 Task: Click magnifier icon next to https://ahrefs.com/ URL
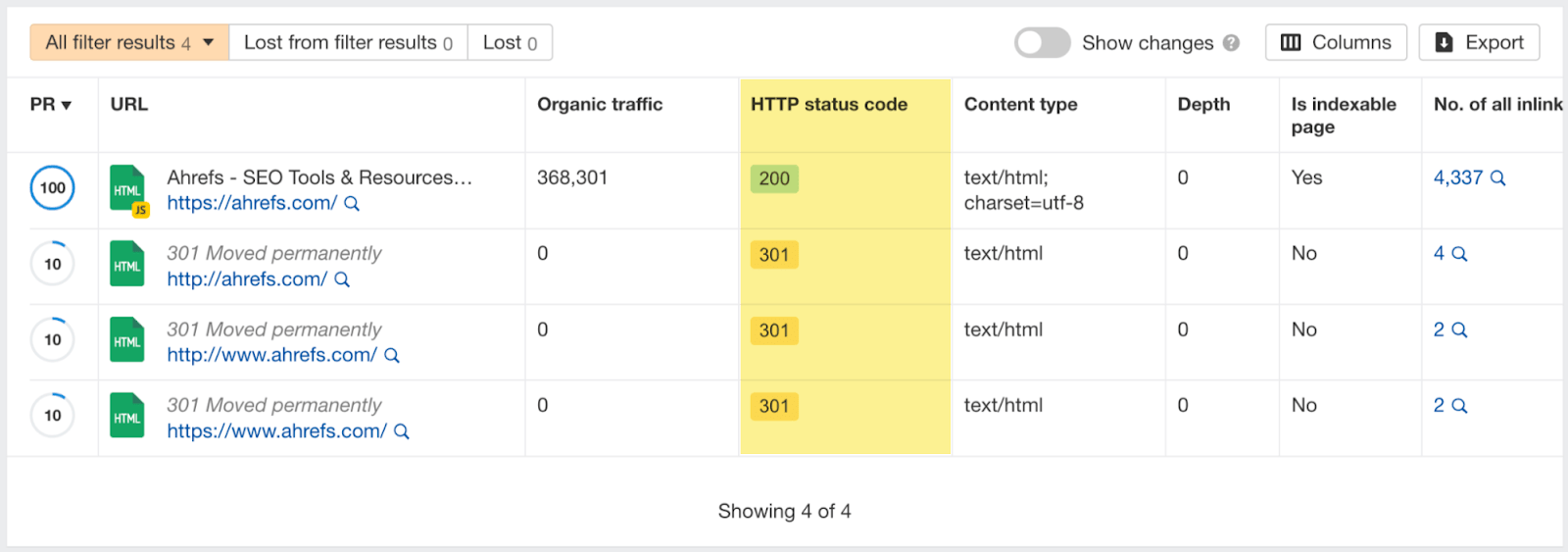point(352,204)
